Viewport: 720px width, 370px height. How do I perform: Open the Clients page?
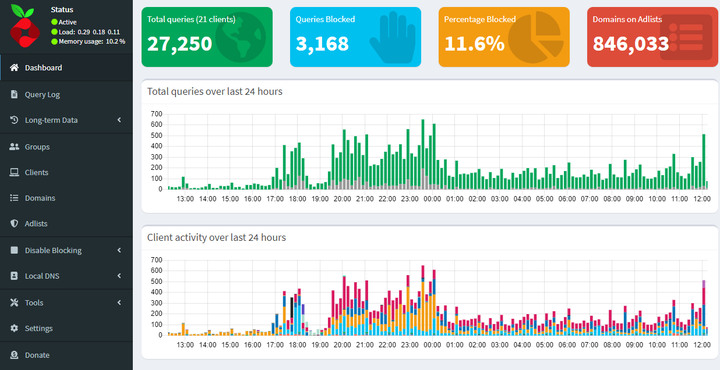[x=67, y=172]
